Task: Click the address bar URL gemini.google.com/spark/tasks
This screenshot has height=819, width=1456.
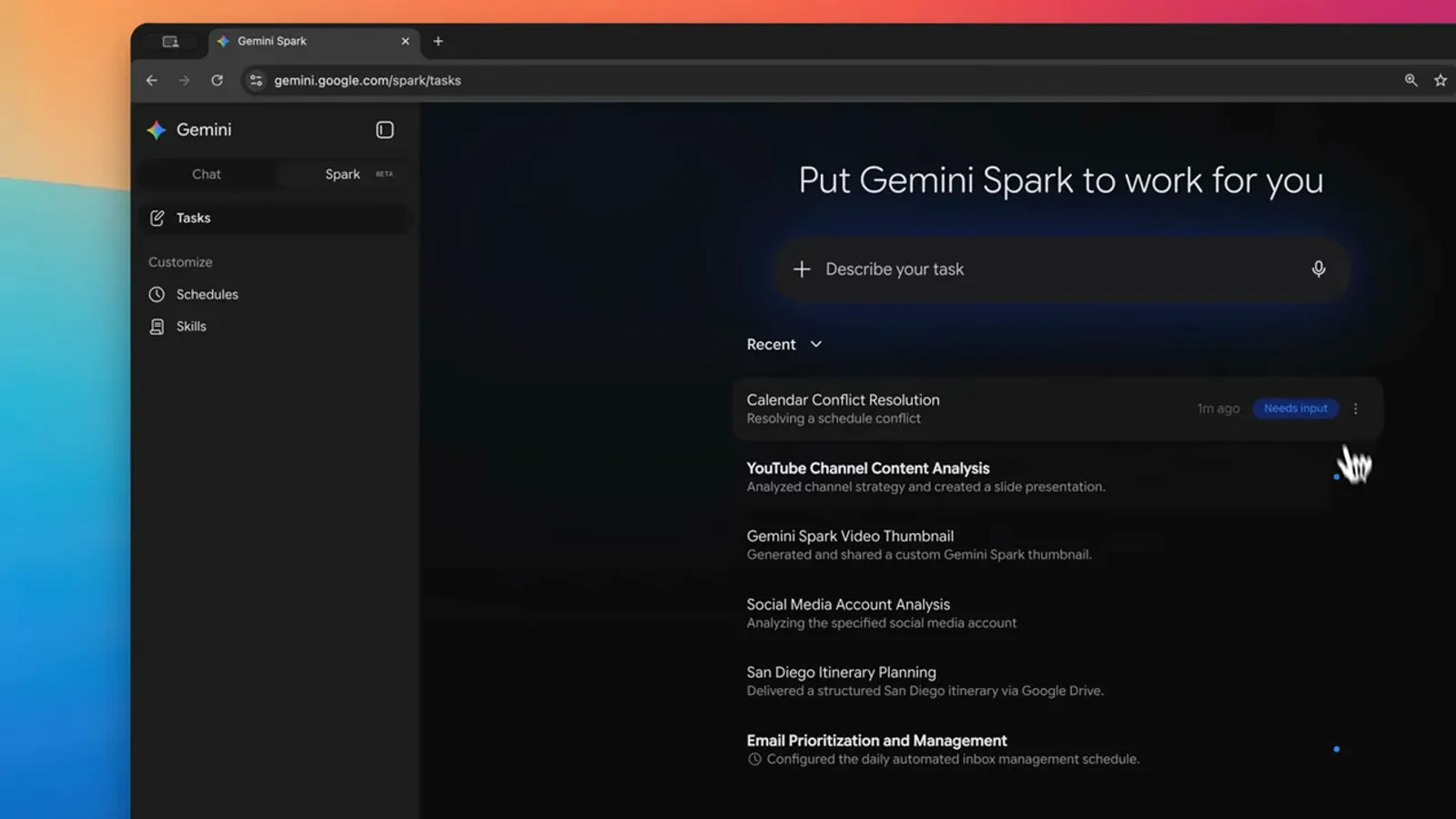Action: 368,80
